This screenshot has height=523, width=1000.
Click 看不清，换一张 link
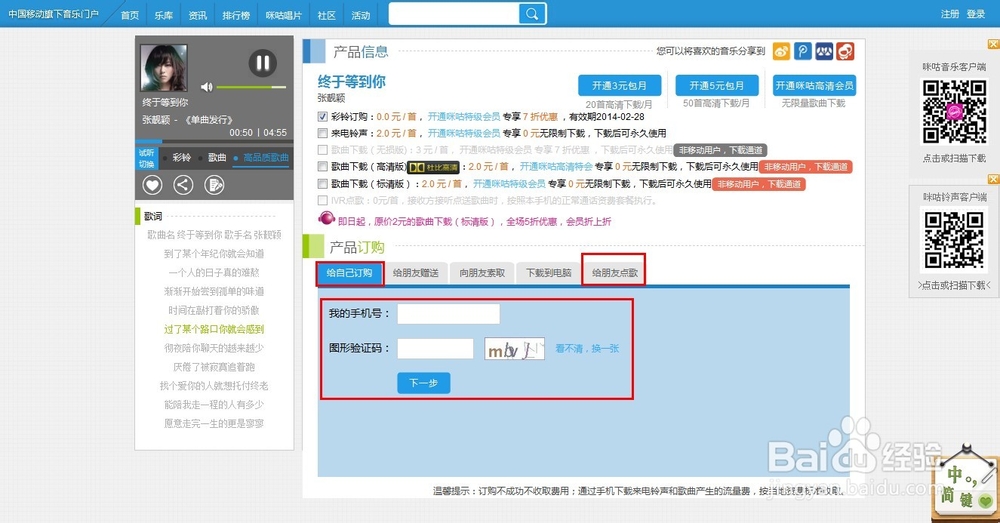[587, 349]
